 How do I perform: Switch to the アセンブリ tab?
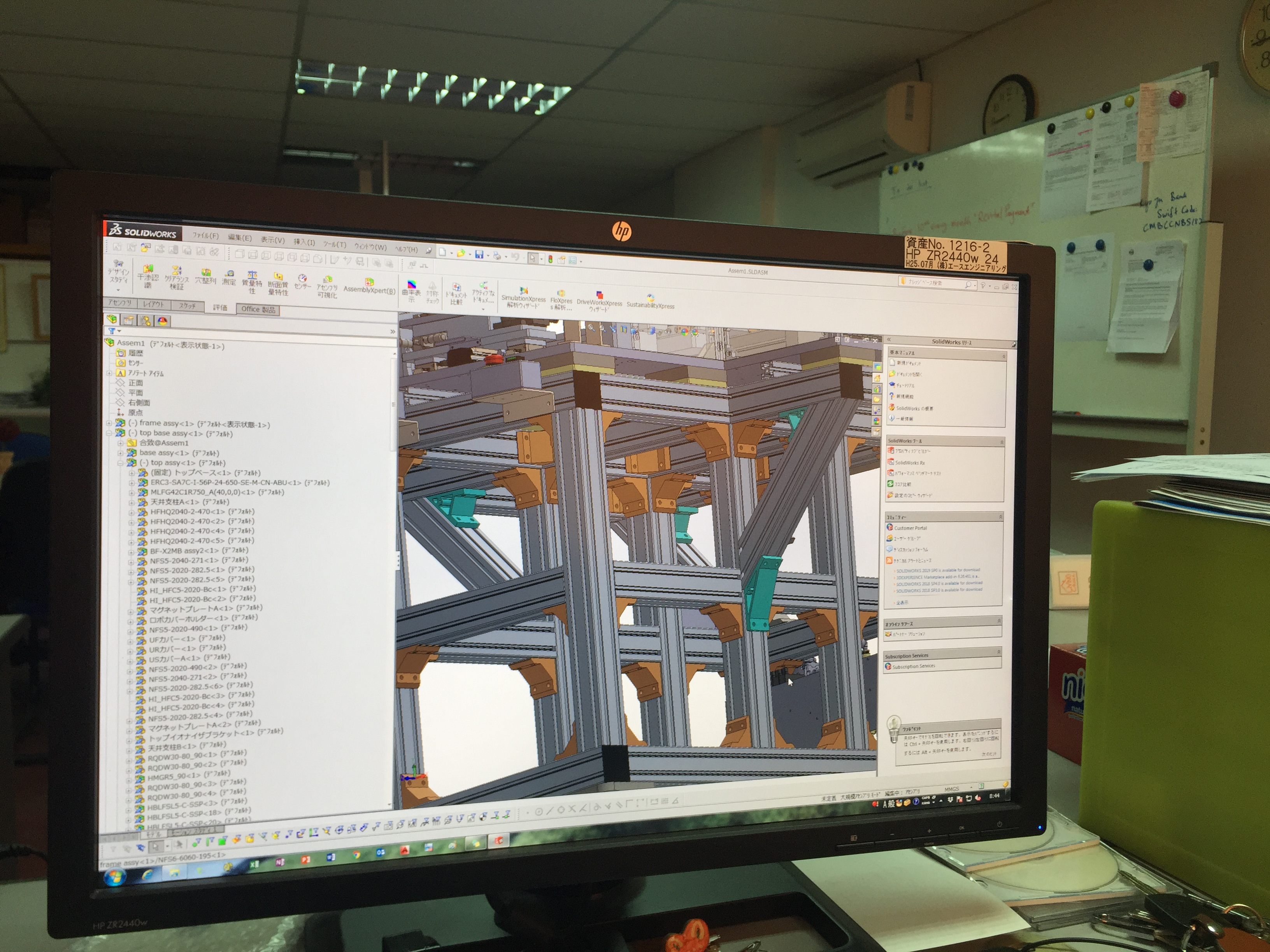point(120,303)
